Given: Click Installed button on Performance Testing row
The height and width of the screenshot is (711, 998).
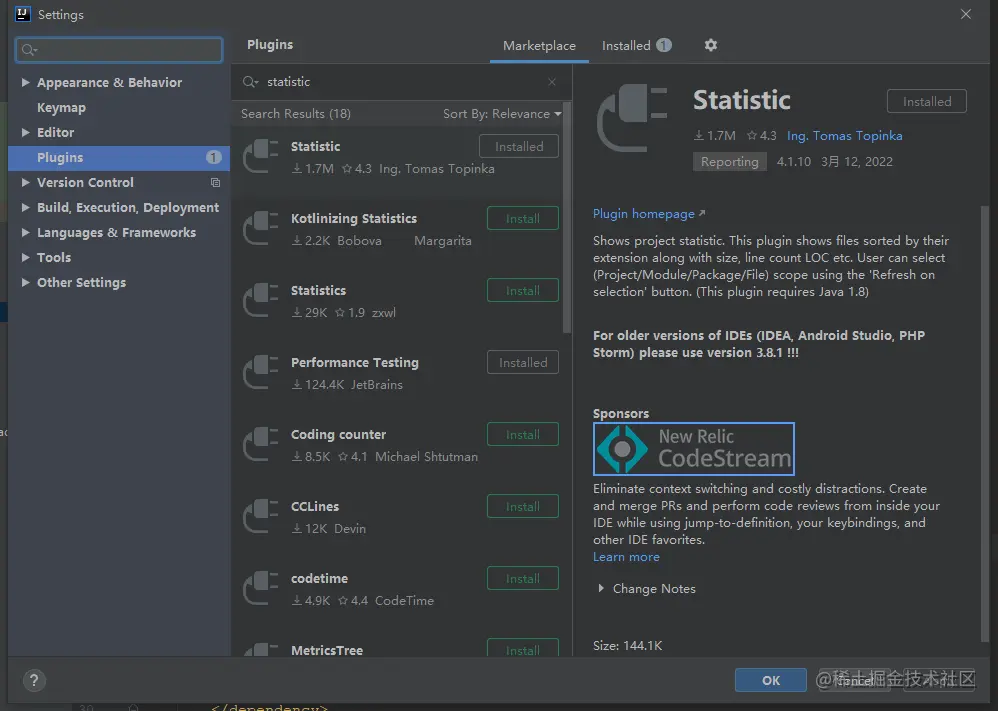Looking at the screenshot, I should 523,362.
